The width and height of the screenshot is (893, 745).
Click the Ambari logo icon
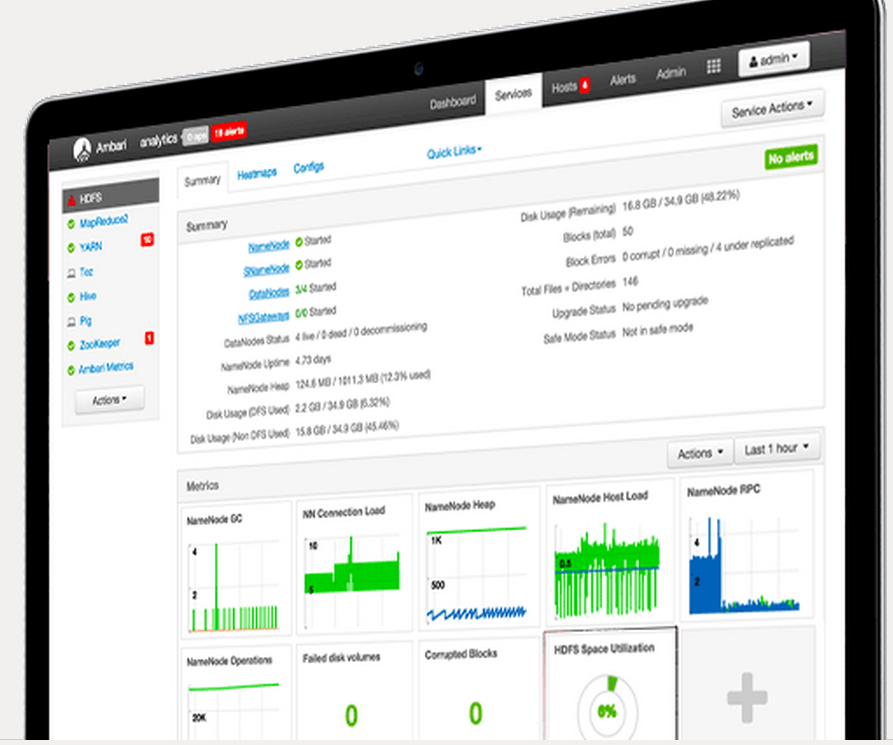point(83,150)
